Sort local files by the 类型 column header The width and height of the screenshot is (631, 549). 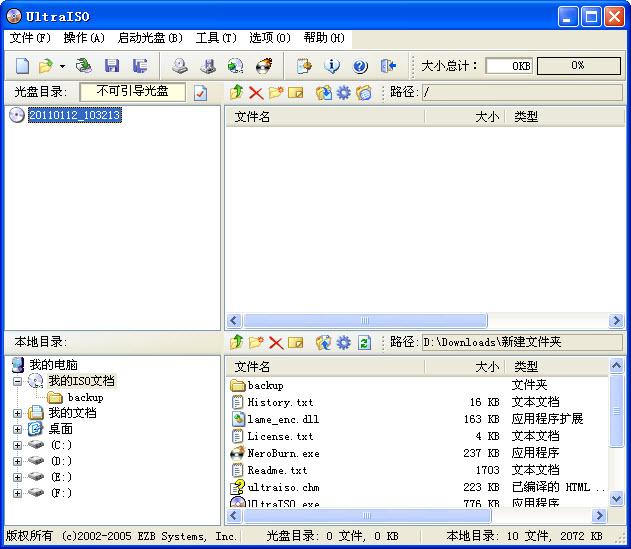pos(557,367)
